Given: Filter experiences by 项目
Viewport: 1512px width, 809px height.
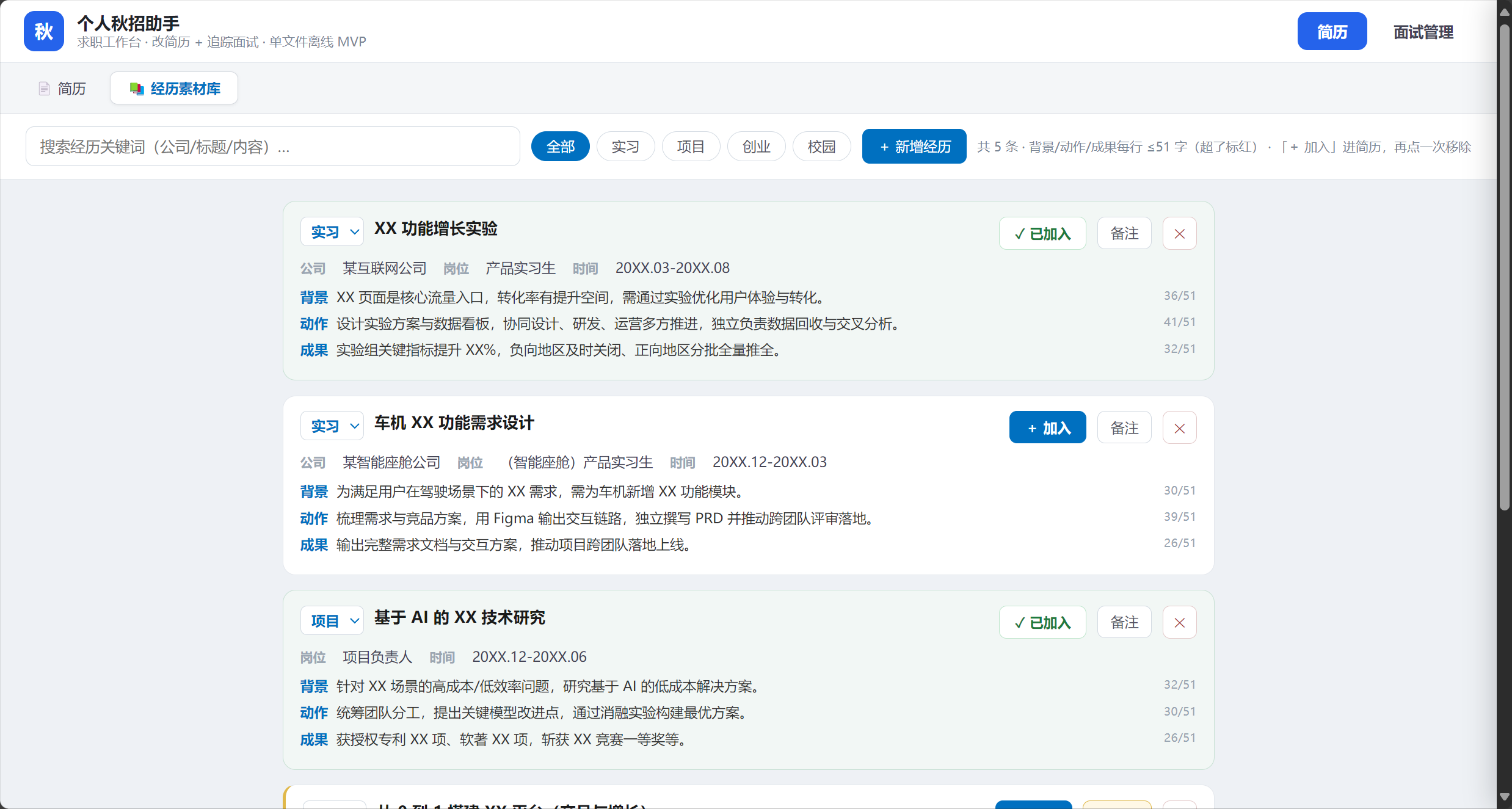Looking at the screenshot, I should point(691,147).
